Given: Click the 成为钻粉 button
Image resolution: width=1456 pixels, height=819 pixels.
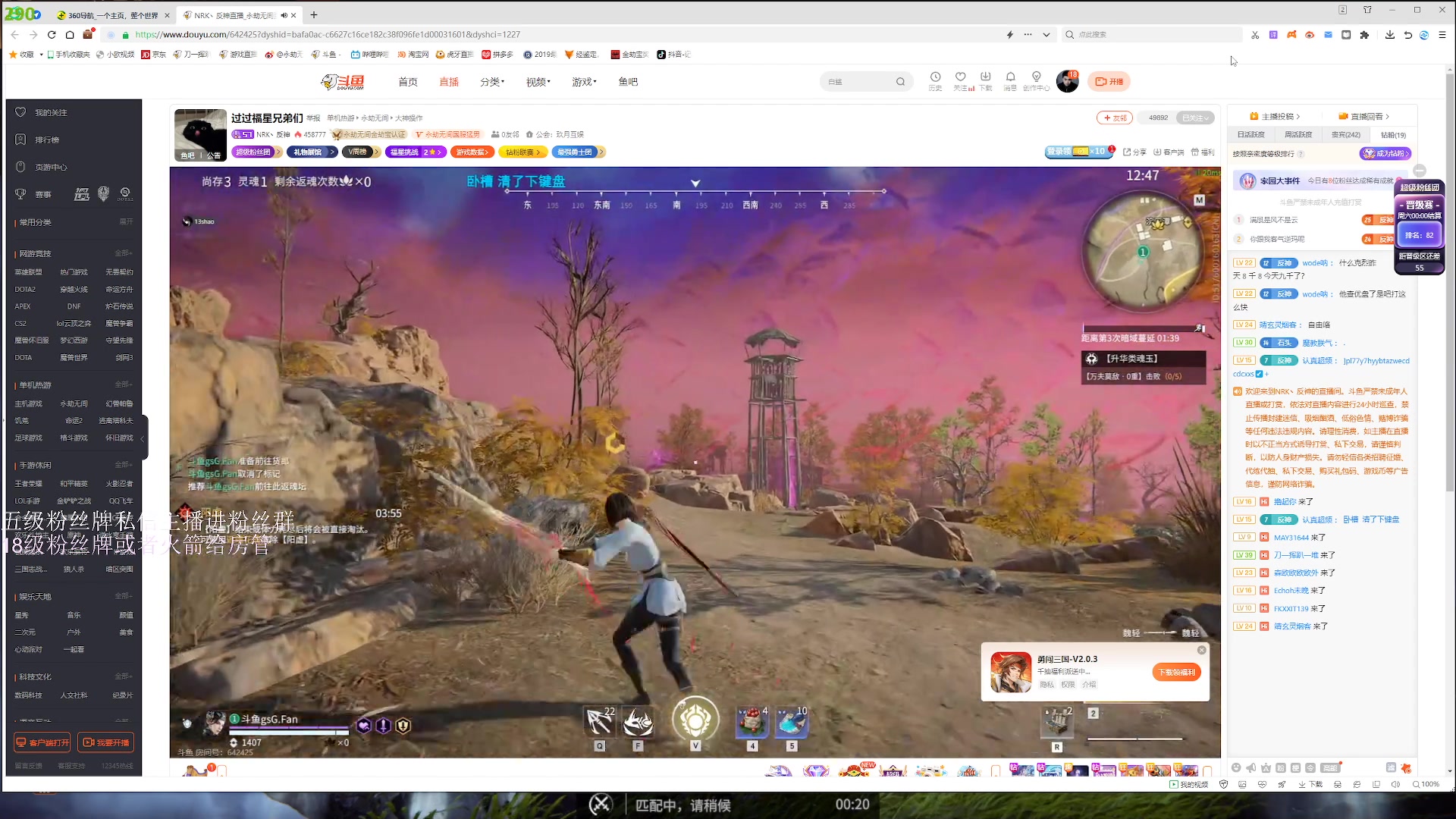Looking at the screenshot, I should tap(1385, 154).
